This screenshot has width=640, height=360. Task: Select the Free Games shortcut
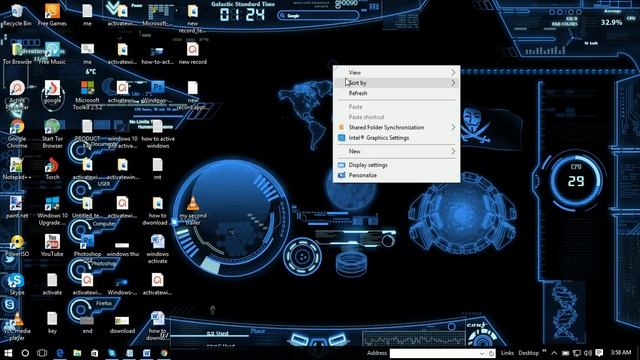52,16
